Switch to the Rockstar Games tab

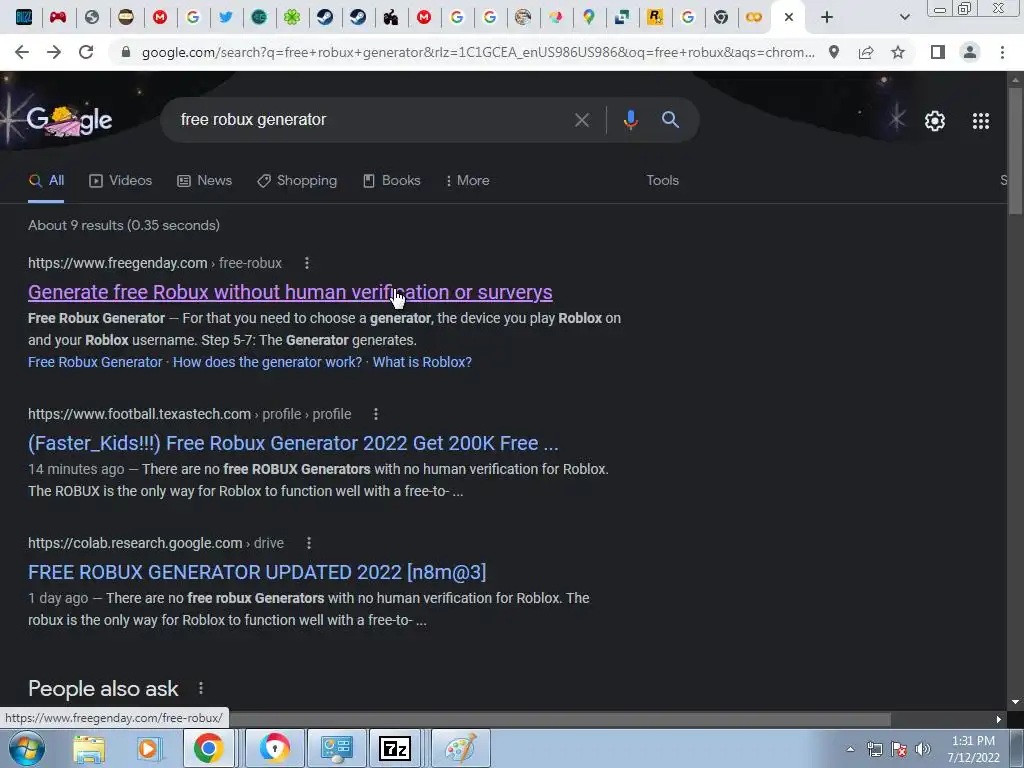[x=654, y=17]
